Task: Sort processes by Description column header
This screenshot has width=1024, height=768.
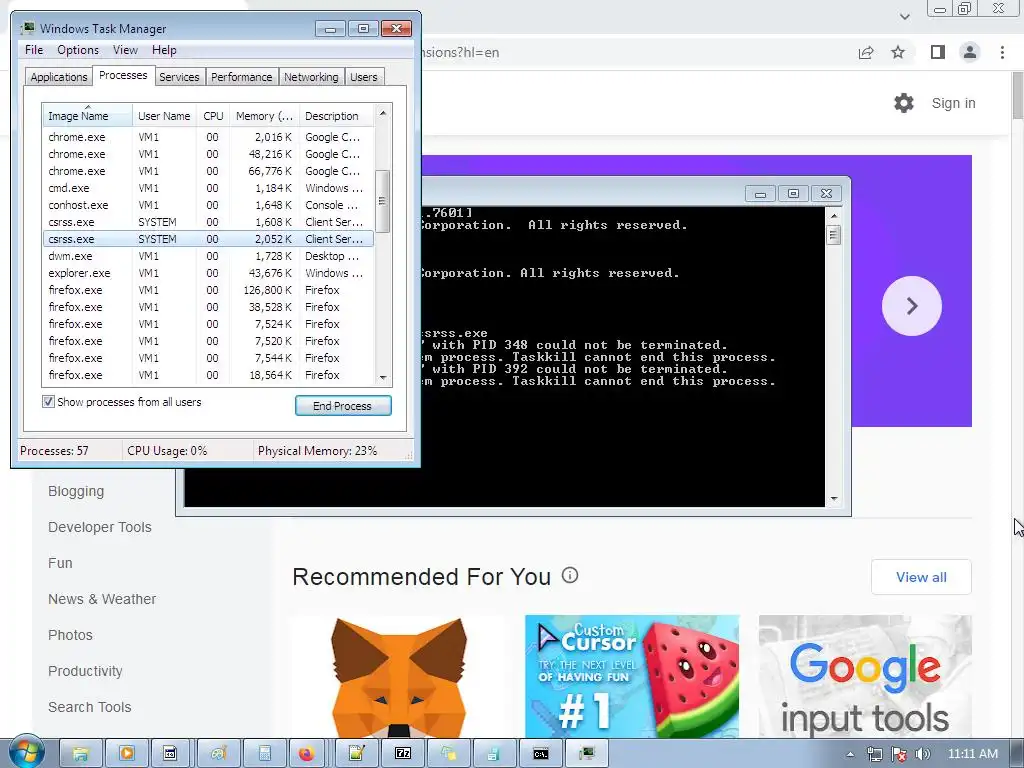Action: [336, 116]
